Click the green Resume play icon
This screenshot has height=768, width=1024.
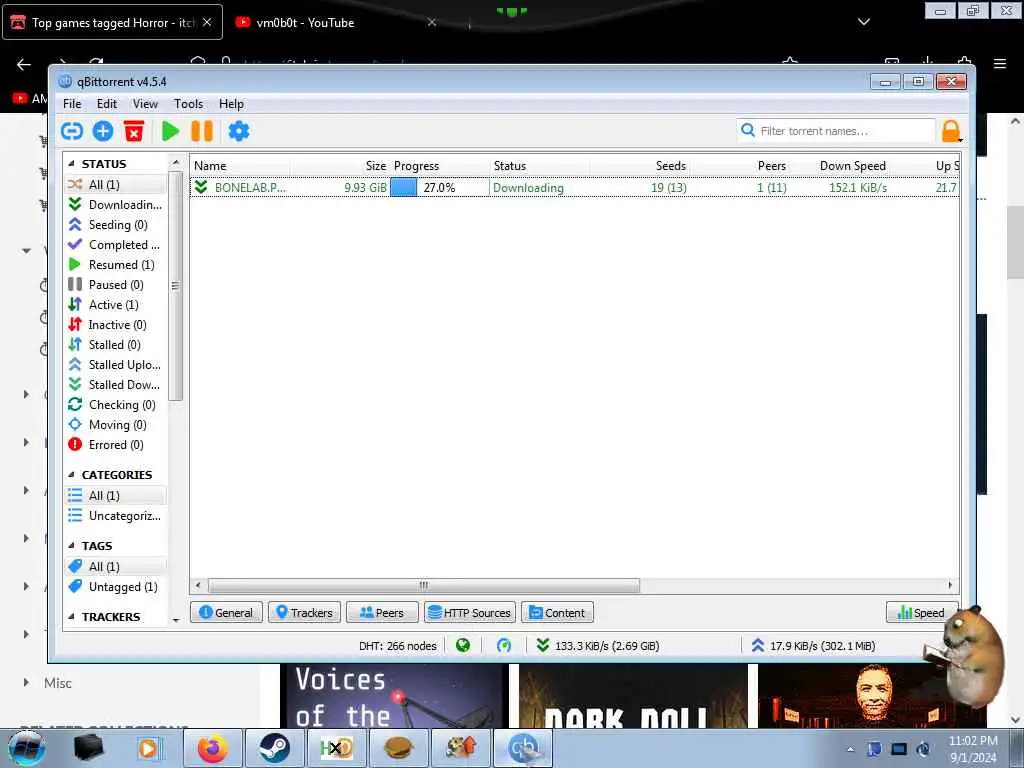(x=170, y=131)
